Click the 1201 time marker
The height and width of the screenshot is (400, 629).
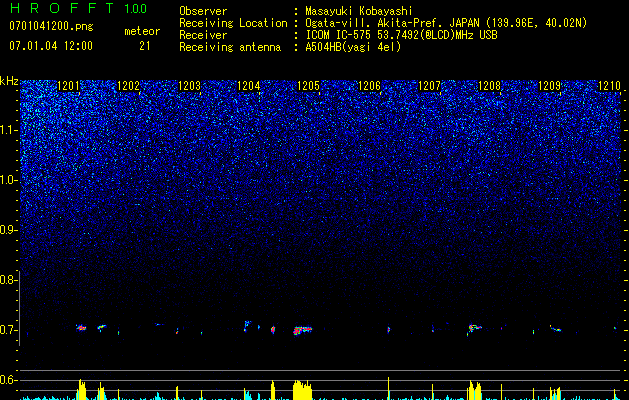pos(69,86)
